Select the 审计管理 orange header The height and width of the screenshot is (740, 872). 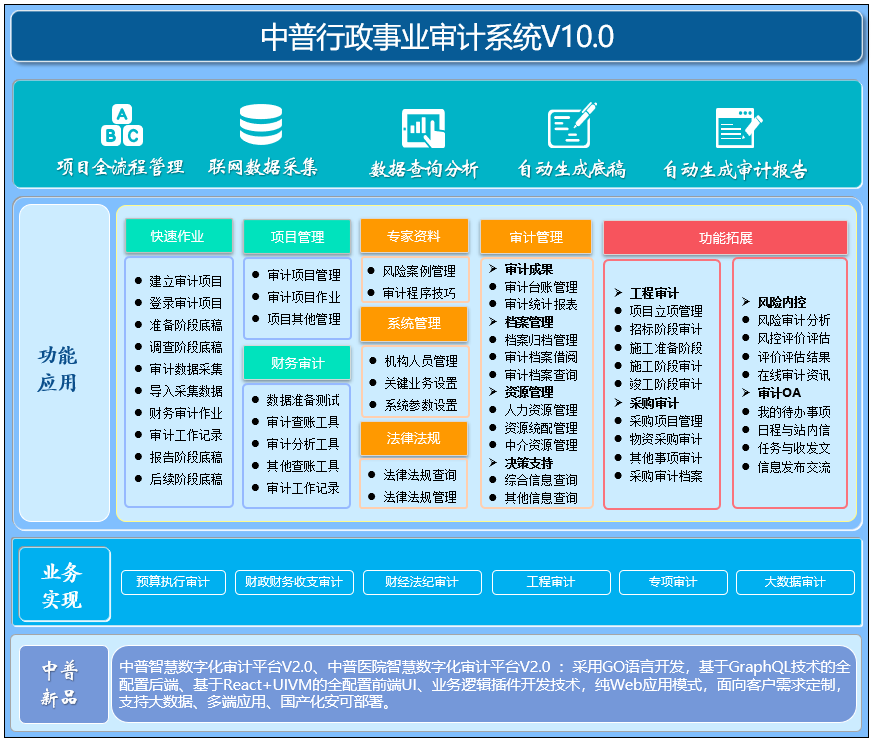(536, 237)
